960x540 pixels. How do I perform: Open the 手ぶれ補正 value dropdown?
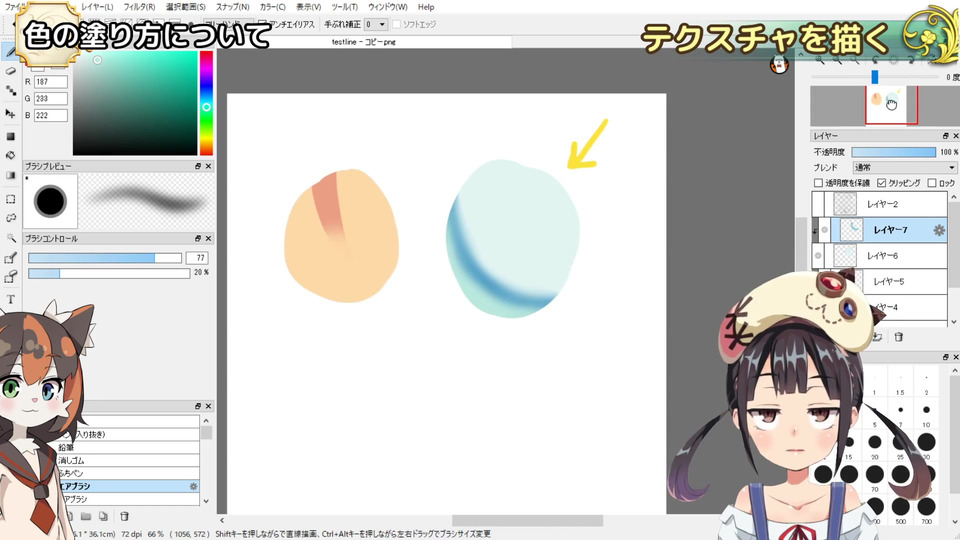pos(375,24)
